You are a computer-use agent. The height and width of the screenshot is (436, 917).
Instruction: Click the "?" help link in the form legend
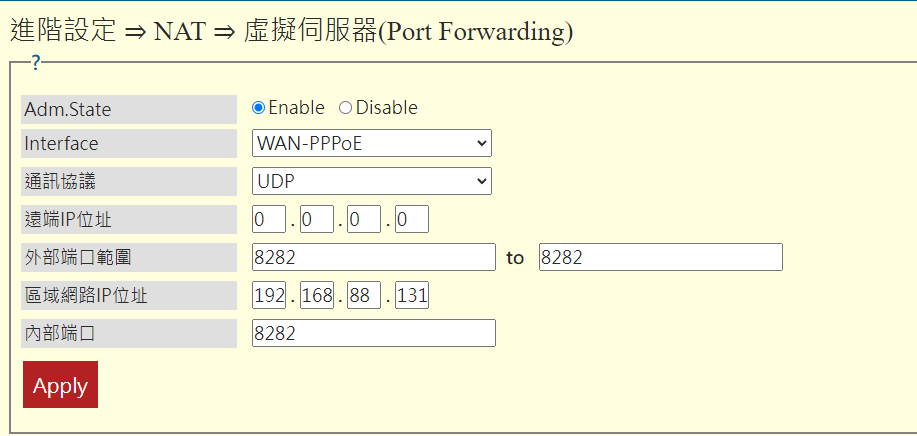click(x=35, y=63)
